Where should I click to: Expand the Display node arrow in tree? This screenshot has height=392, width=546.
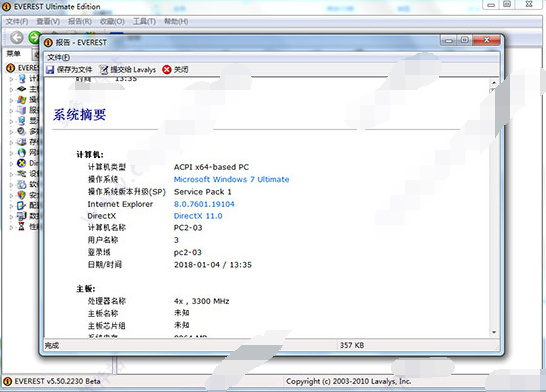click(11, 121)
